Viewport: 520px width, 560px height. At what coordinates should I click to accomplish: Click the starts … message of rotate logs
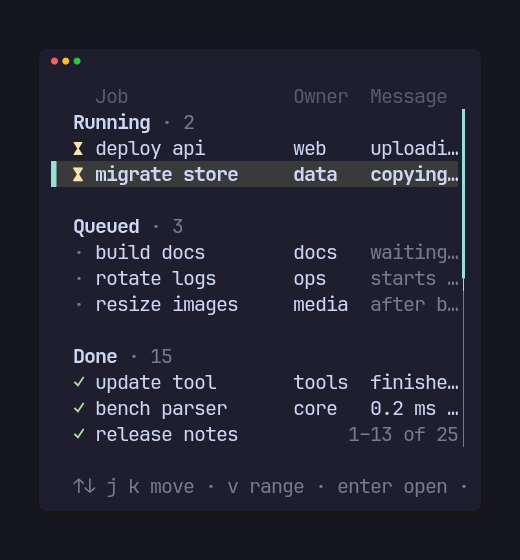pos(414,279)
